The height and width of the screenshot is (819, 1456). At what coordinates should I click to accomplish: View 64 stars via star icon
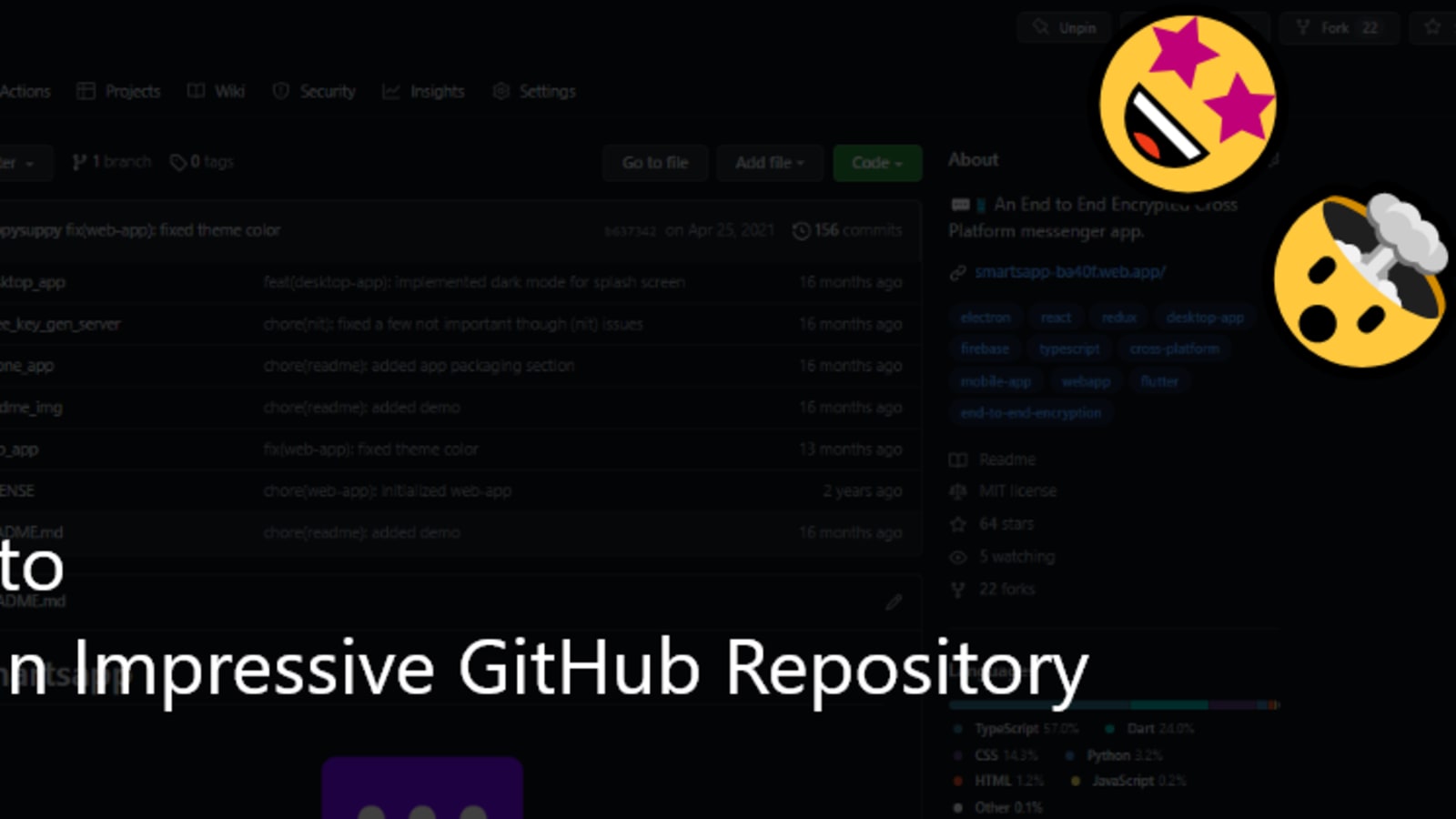(x=958, y=524)
